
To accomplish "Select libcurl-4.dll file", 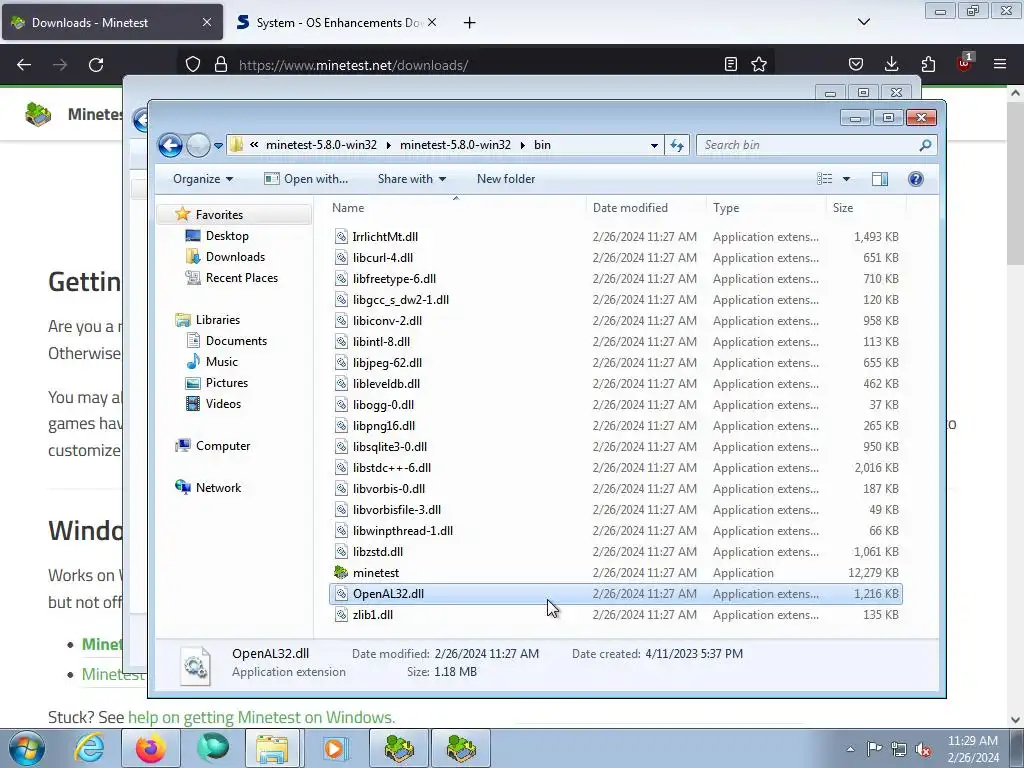I will (x=383, y=258).
